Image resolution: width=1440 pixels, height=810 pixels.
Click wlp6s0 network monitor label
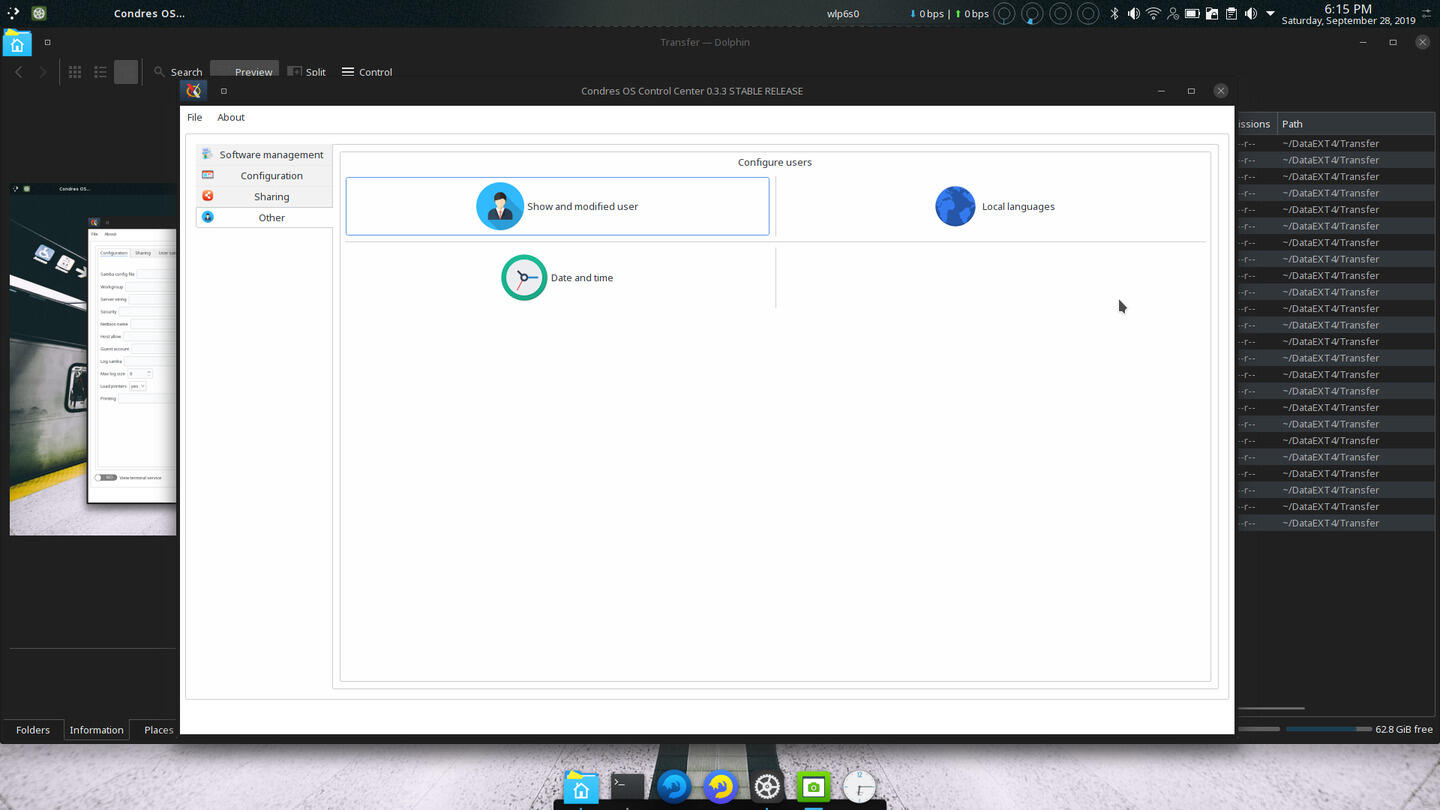(843, 14)
